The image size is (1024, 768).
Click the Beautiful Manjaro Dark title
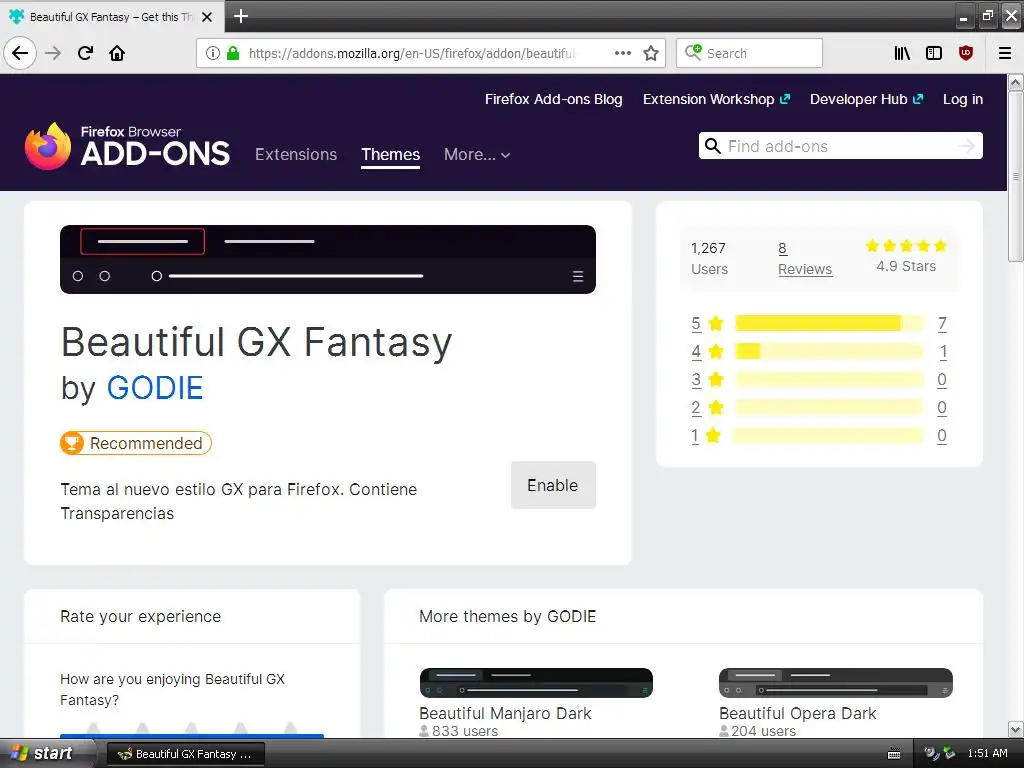[x=505, y=713]
